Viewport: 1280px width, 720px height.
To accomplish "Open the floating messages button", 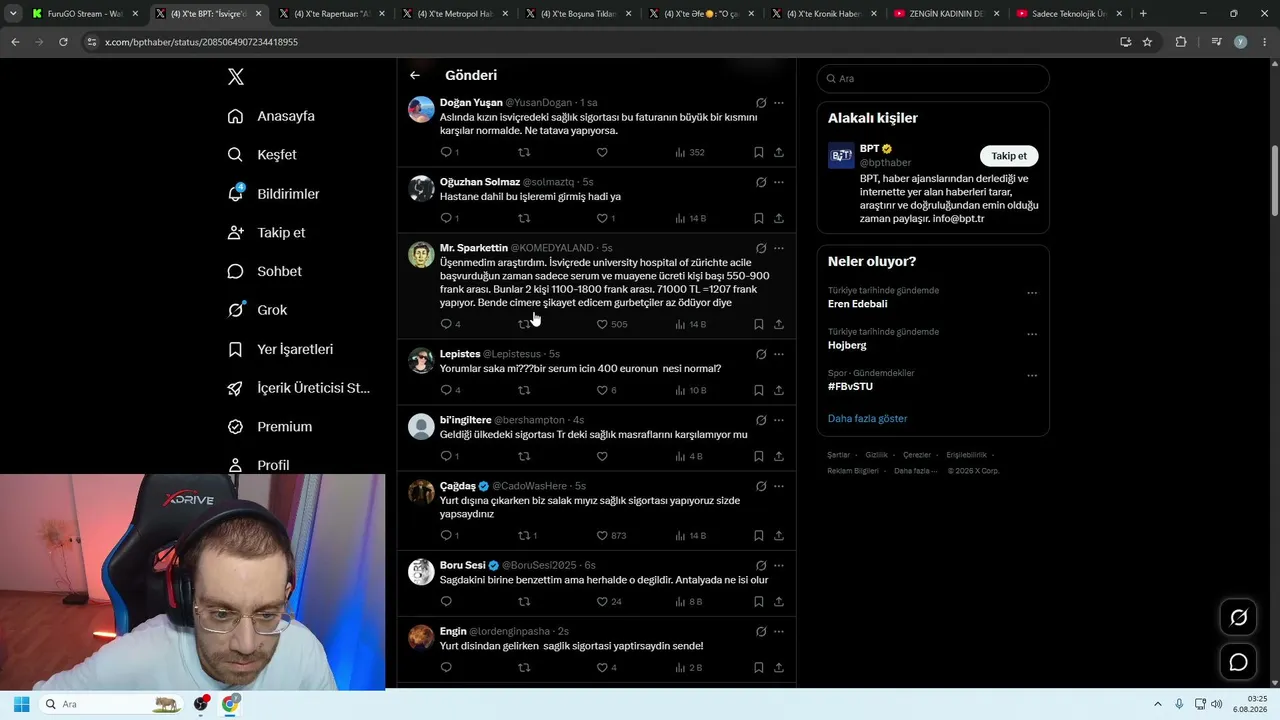I will point(1238,662).
